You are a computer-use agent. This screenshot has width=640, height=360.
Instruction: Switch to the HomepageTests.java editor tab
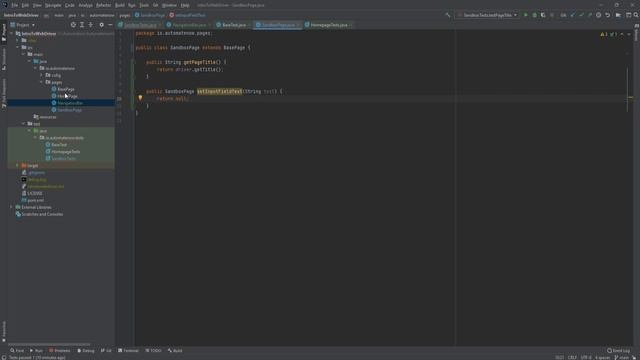point(329,25)
